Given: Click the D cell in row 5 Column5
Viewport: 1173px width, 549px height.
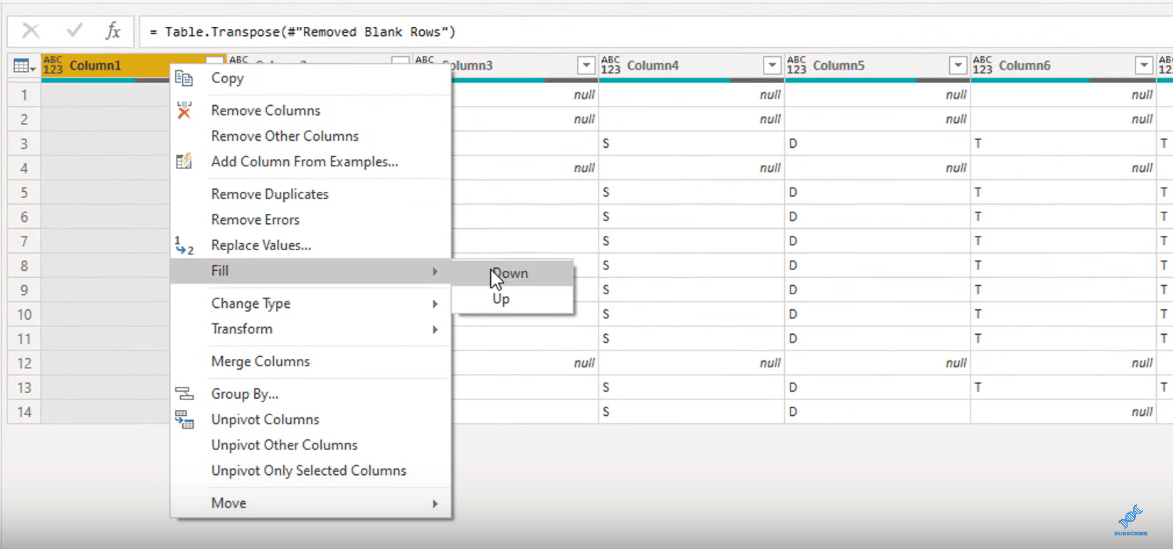Looking at the screenshot, I should tap(878, 192).
